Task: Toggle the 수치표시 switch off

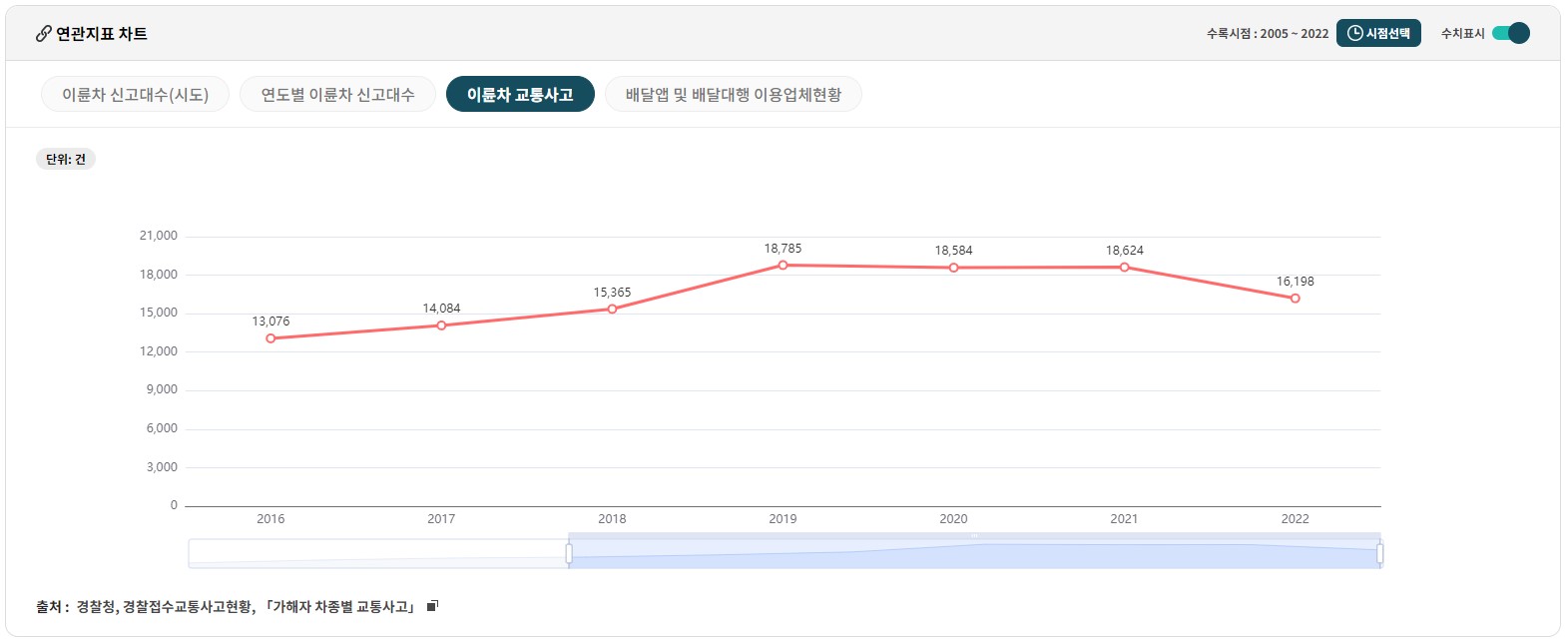Action: 1511,33
